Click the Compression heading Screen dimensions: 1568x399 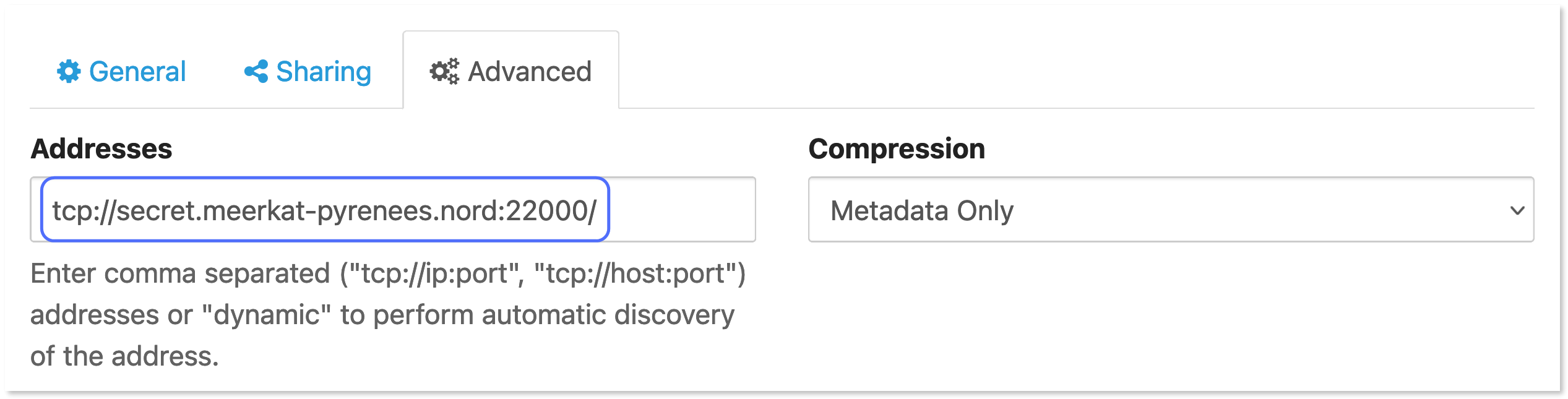(x=897, y=148)
